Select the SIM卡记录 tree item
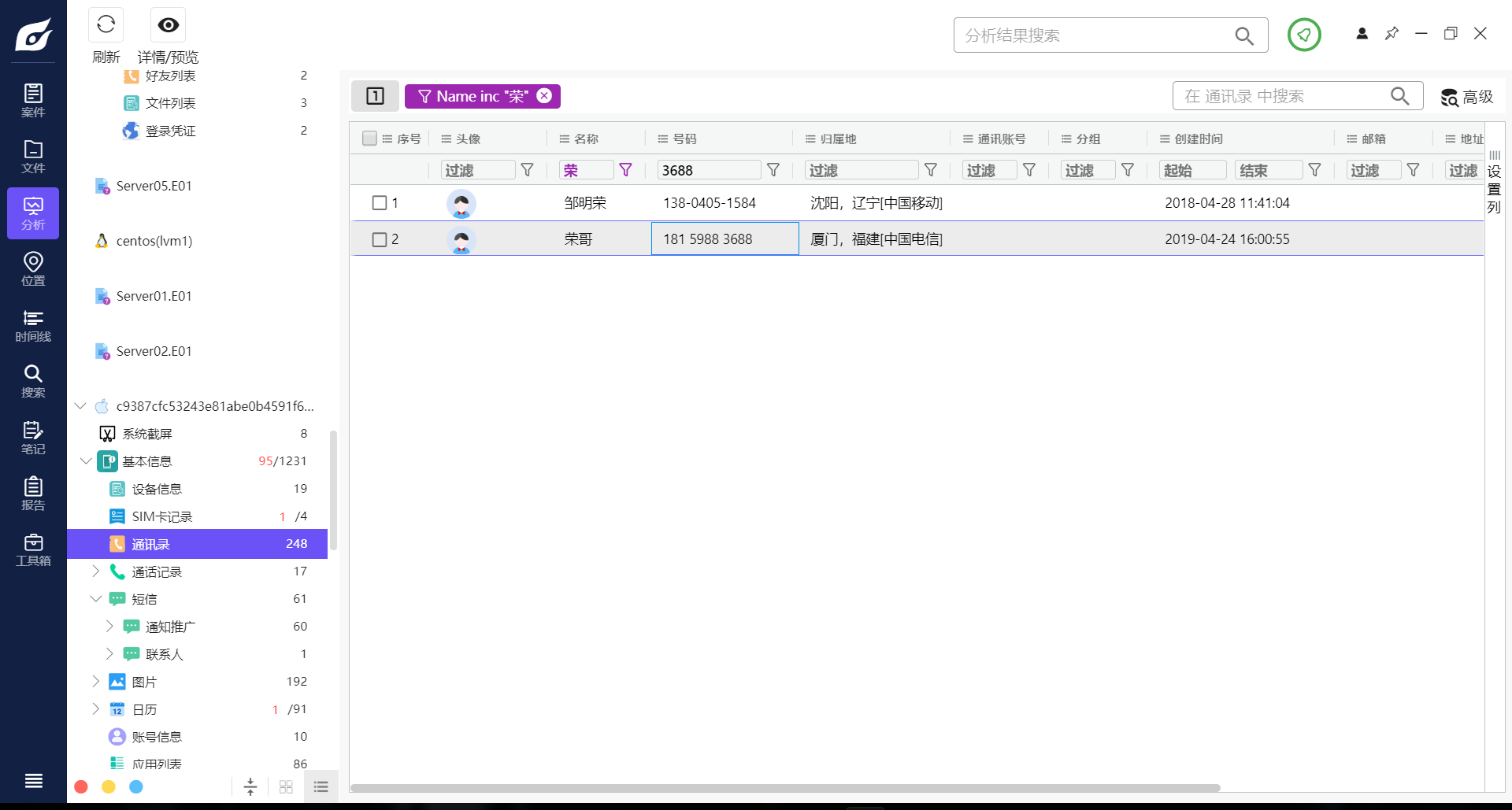The width and height of the screenshot is (1512, 810). pyautogui.click(x=161, y=516)
